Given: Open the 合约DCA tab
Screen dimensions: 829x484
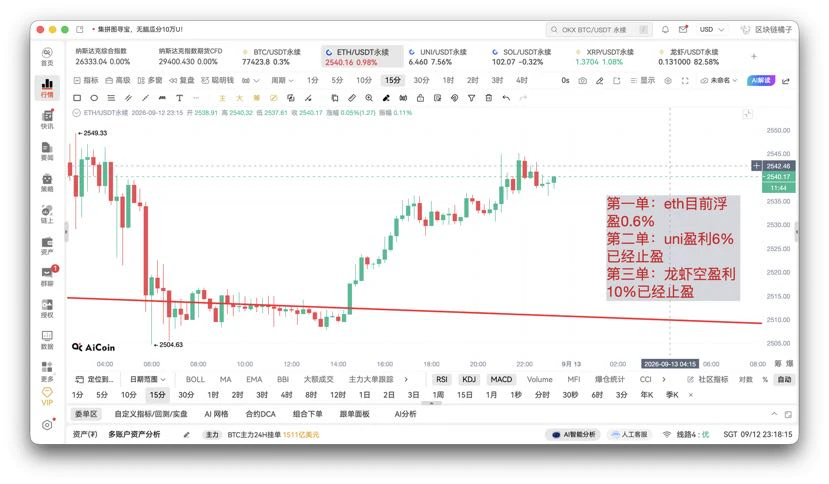Looking at the screenshot, I should (261, 414).
